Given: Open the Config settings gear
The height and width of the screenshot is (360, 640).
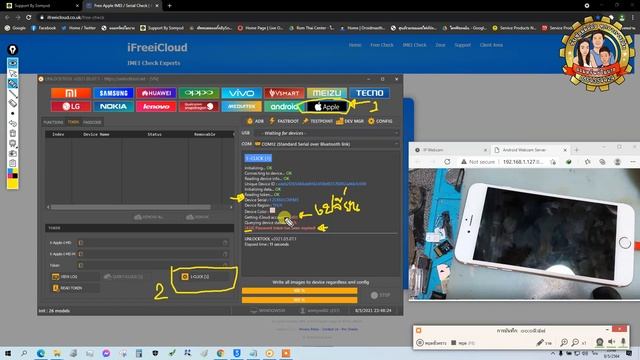Looking at the screenshot, I should 380,121.
